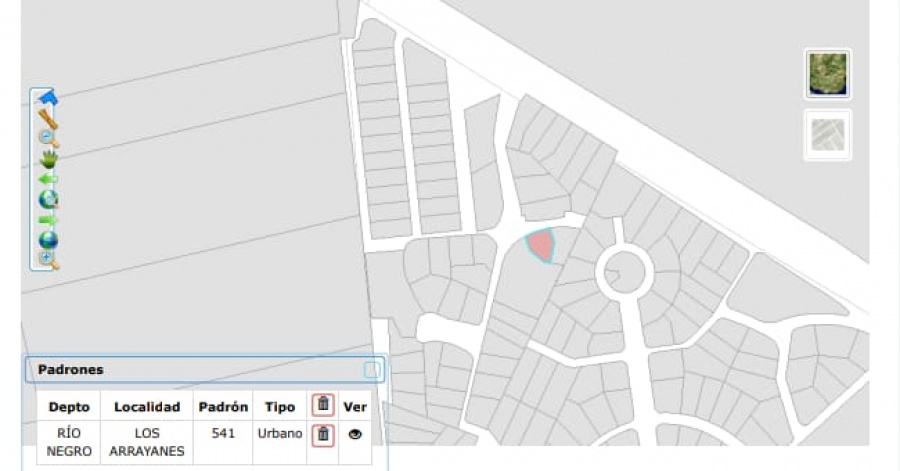Select the ruler measure tool
The width and height of the screenshot is (900, 471).
48,118
